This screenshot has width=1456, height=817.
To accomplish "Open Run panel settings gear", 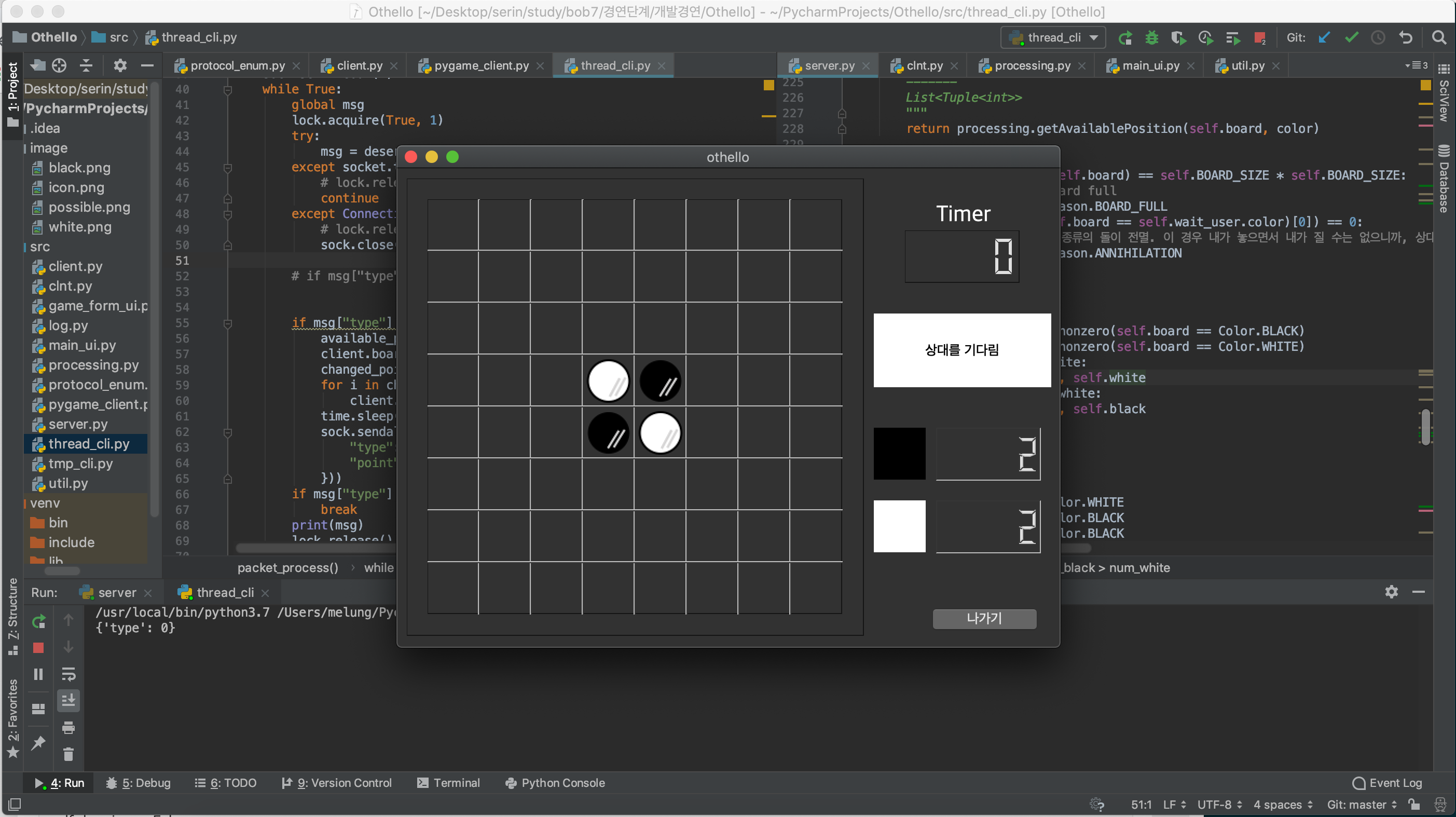I will pyautogui.click(x=1391, y=592).
